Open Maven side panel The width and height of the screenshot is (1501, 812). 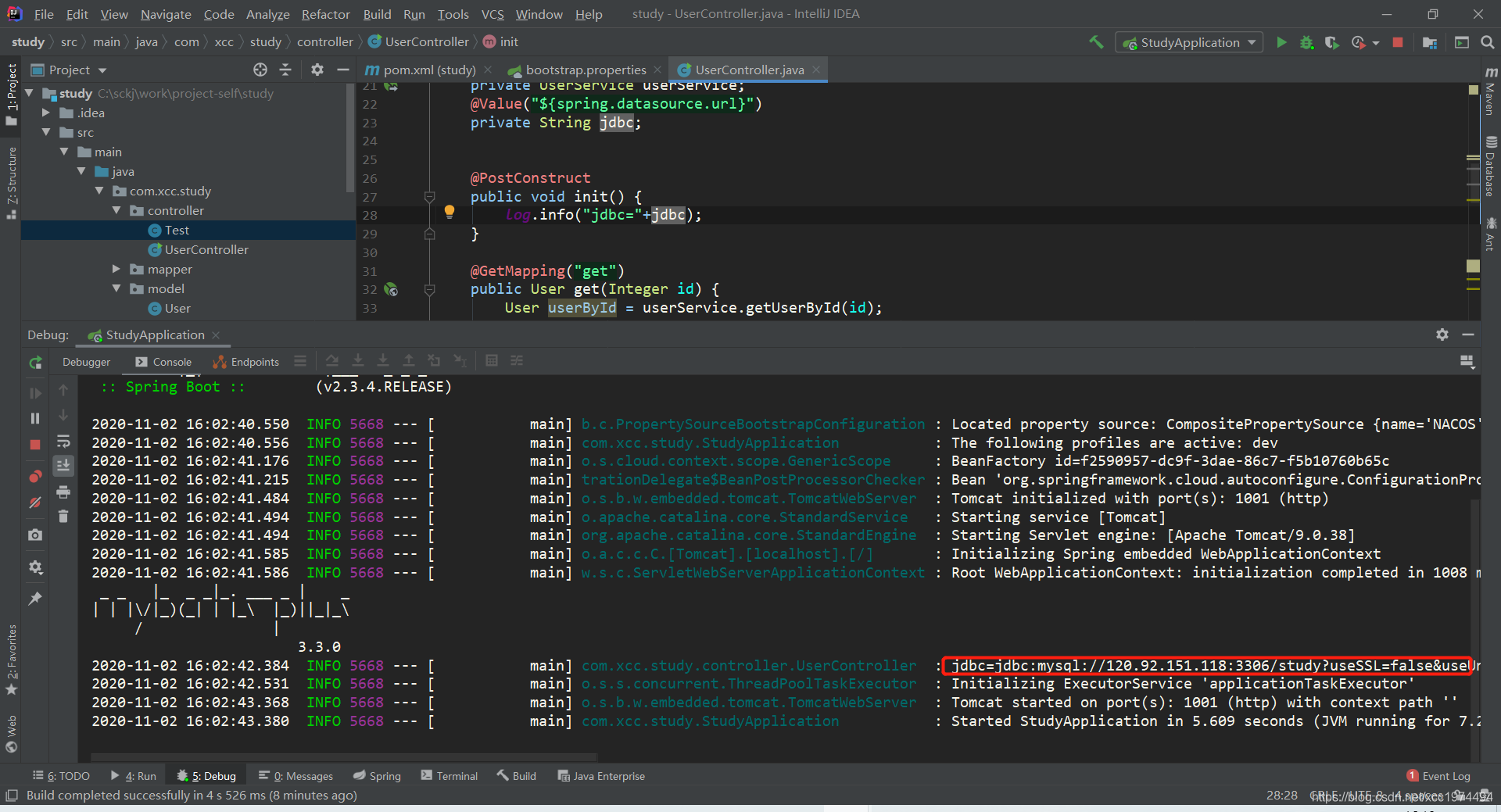coord(1491,92)
